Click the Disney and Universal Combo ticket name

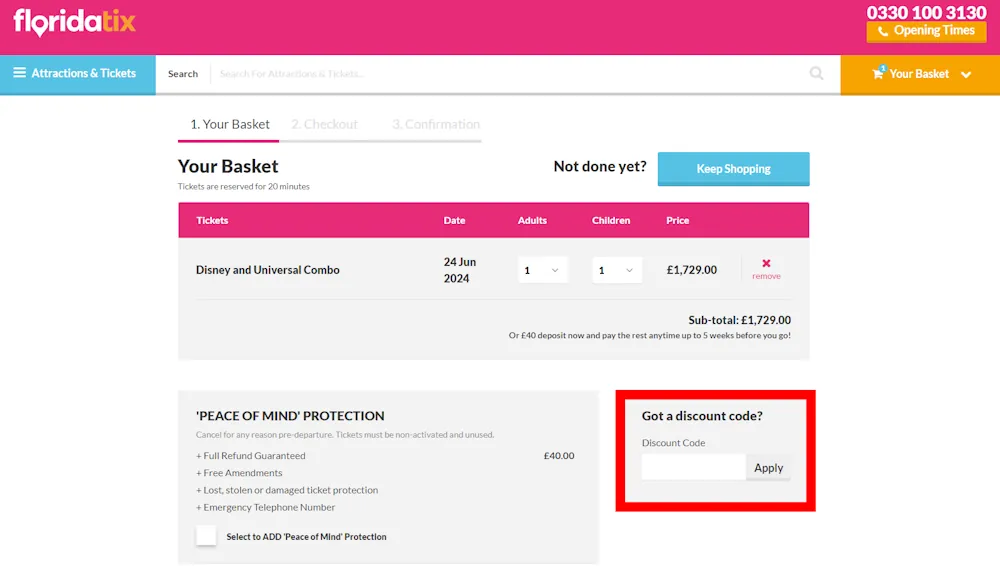[x=267, y=270]
